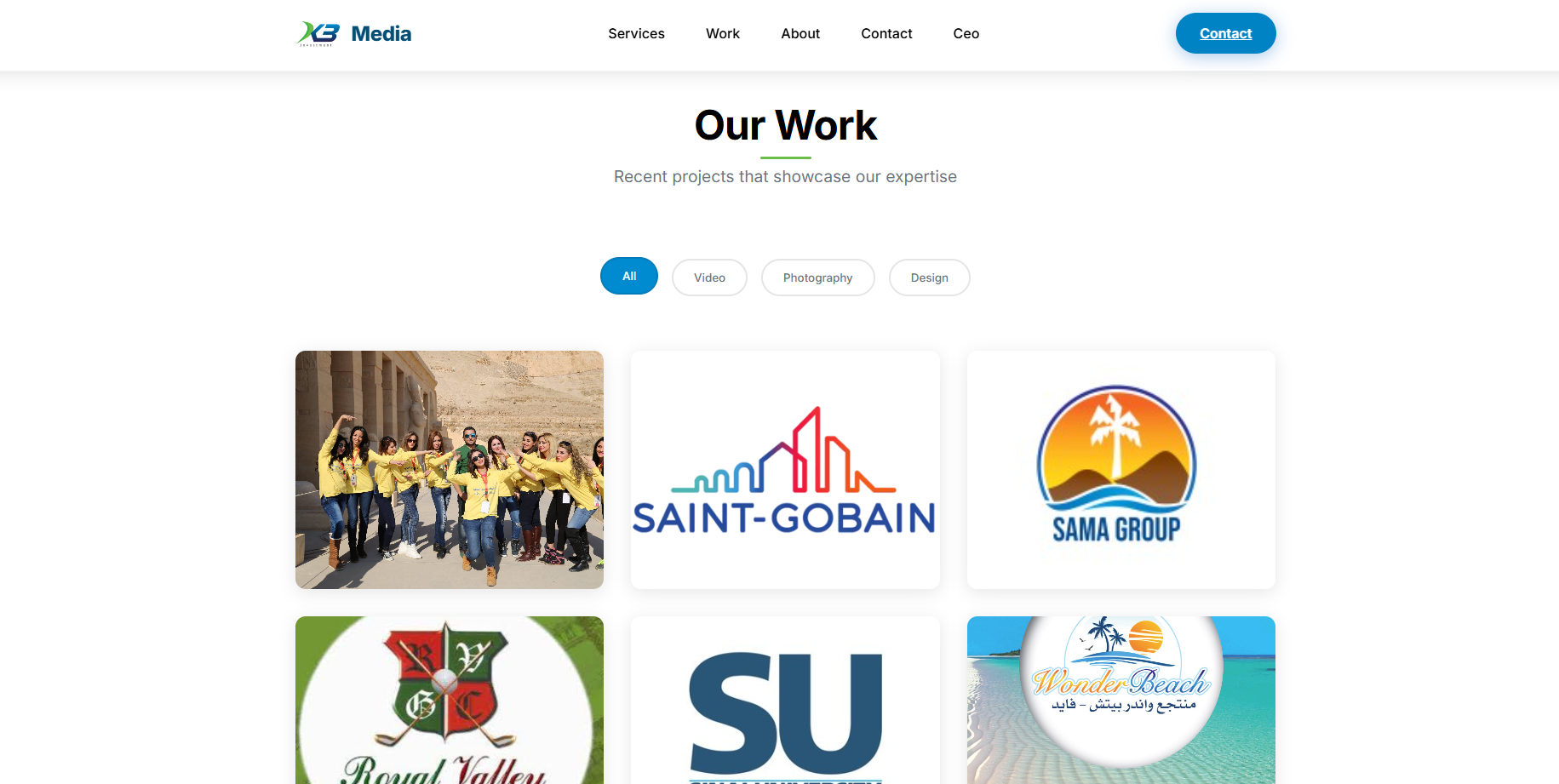Filter projects by Video
Image resolution: width=1559 pixels, height=784 pixels.
coord(709,278)
